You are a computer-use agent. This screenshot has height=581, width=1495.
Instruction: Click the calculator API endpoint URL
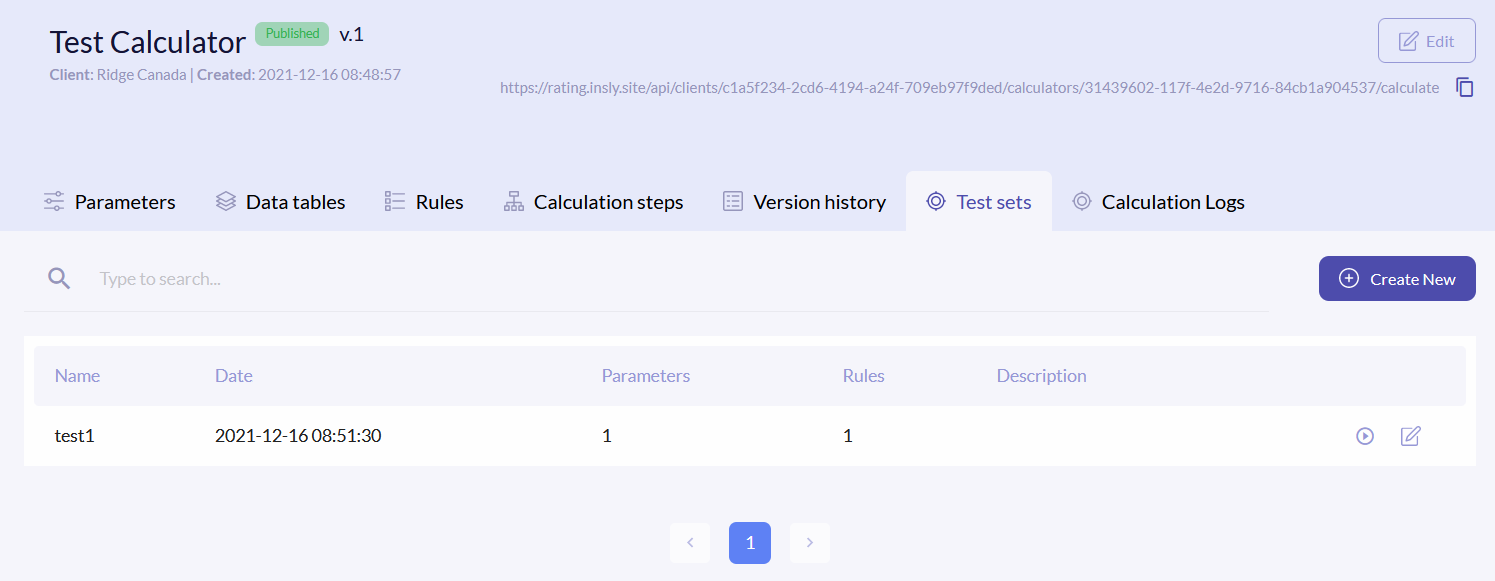969,88
